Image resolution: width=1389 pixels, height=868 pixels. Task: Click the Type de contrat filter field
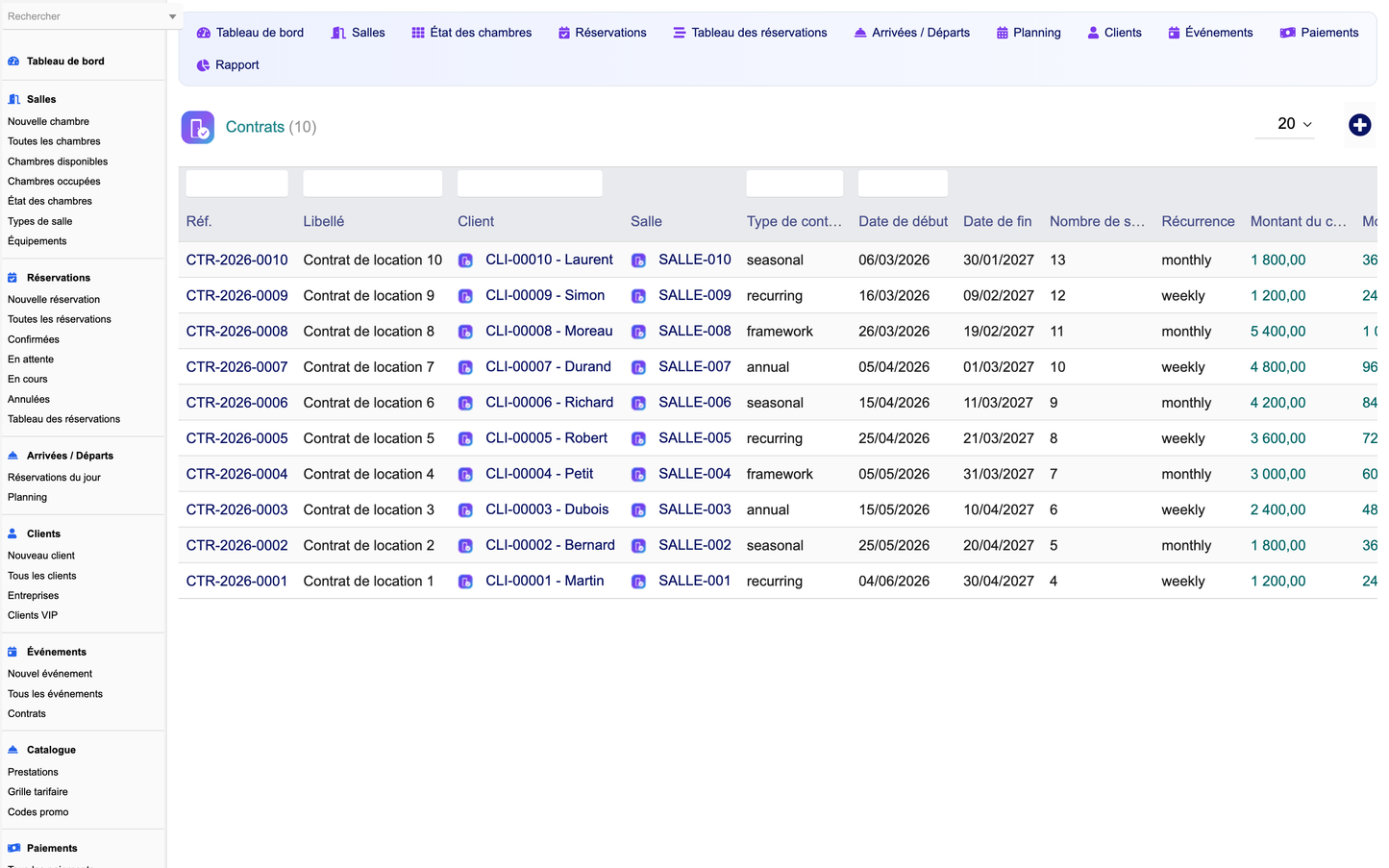[794, 184]
